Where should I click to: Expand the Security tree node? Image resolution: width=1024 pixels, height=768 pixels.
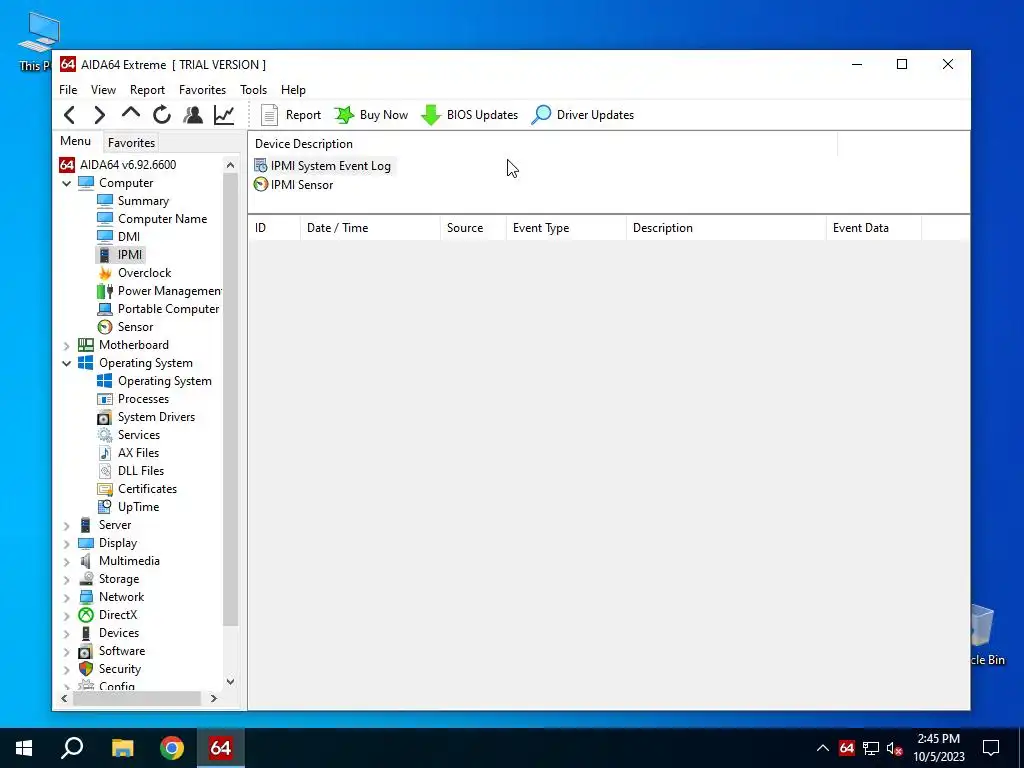pos(67,669)
